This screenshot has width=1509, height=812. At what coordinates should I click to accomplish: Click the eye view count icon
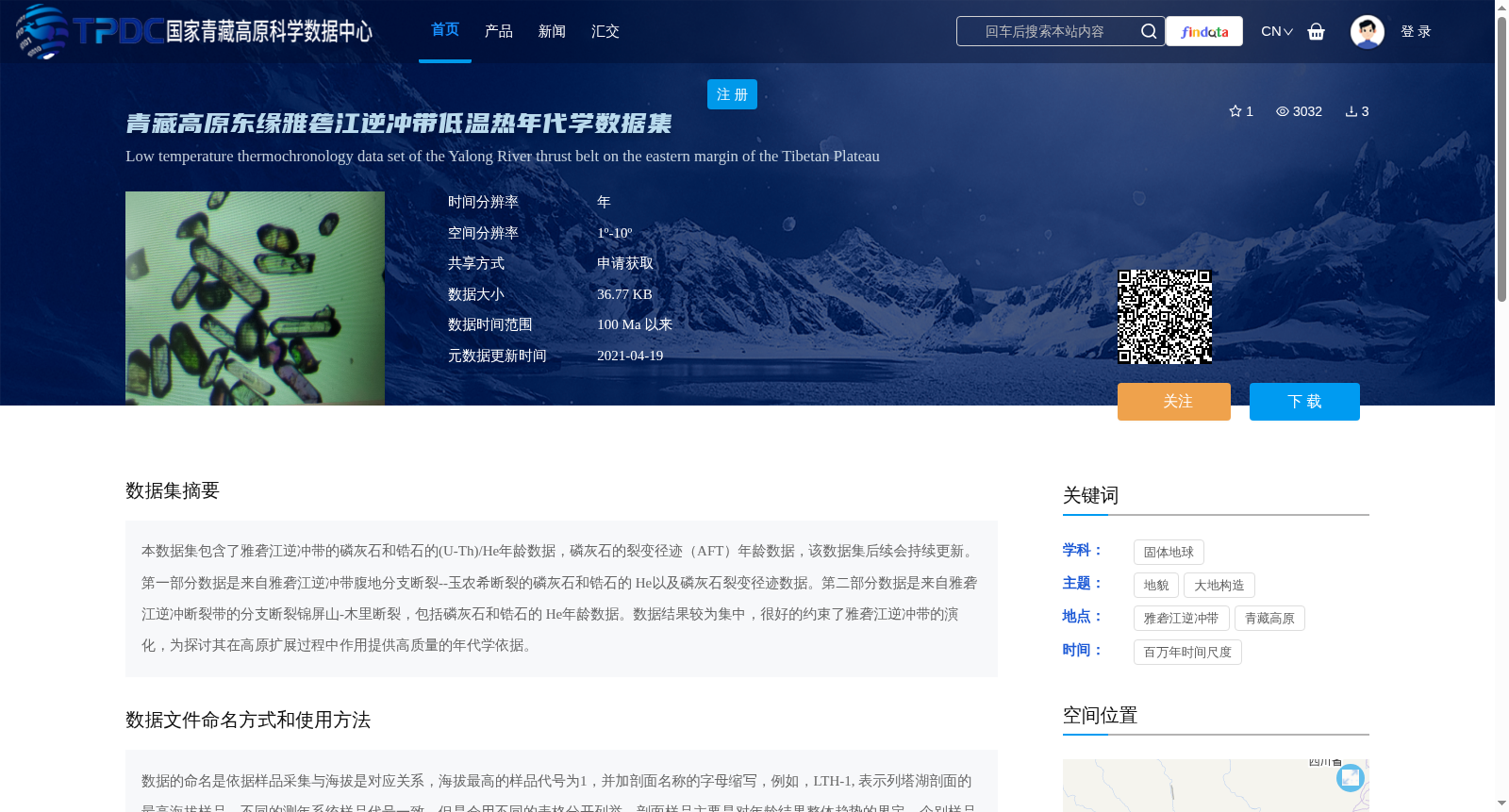[1283, 111]
